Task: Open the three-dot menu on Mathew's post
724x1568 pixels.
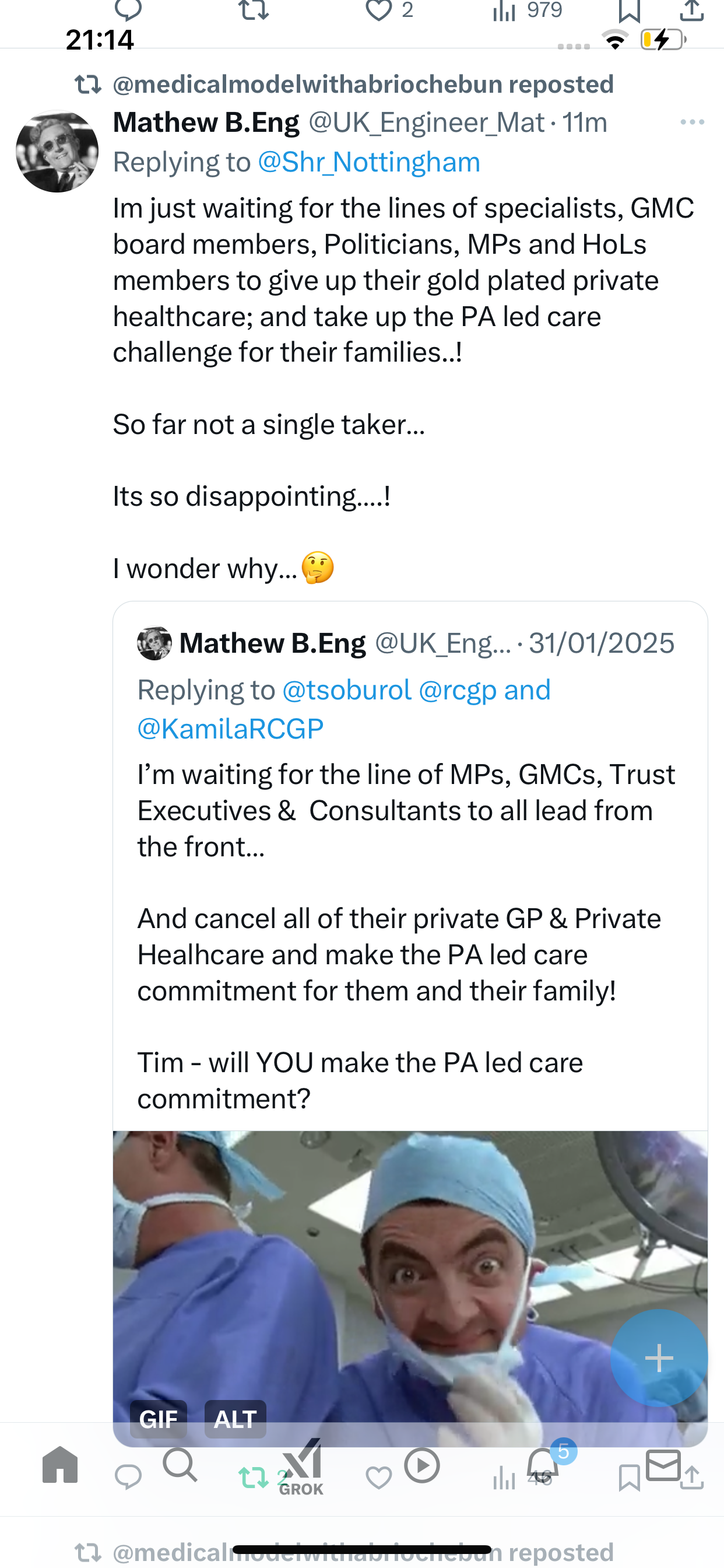Action: [x=693, y=123]
